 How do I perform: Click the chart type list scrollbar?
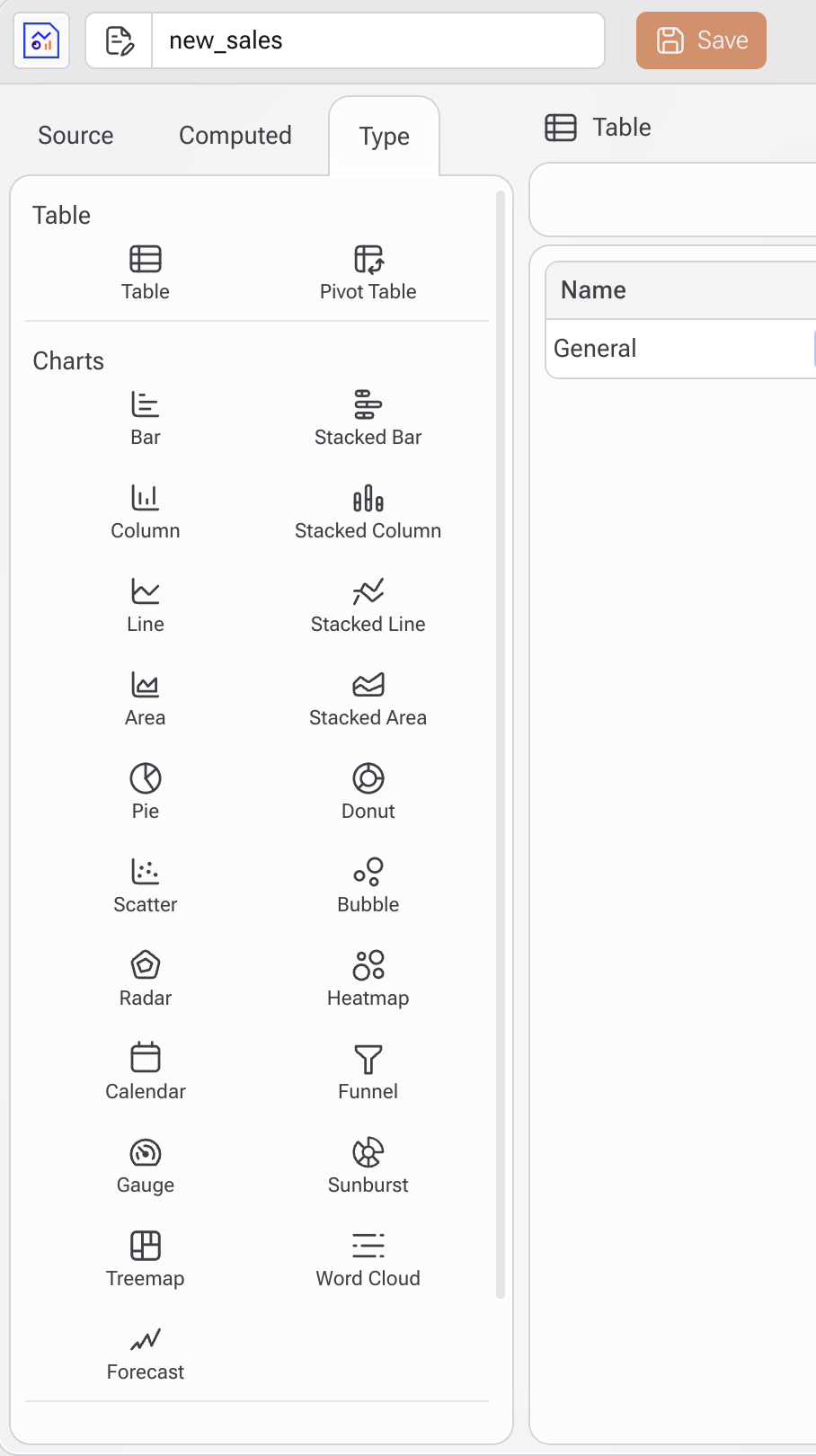point(501,744)
